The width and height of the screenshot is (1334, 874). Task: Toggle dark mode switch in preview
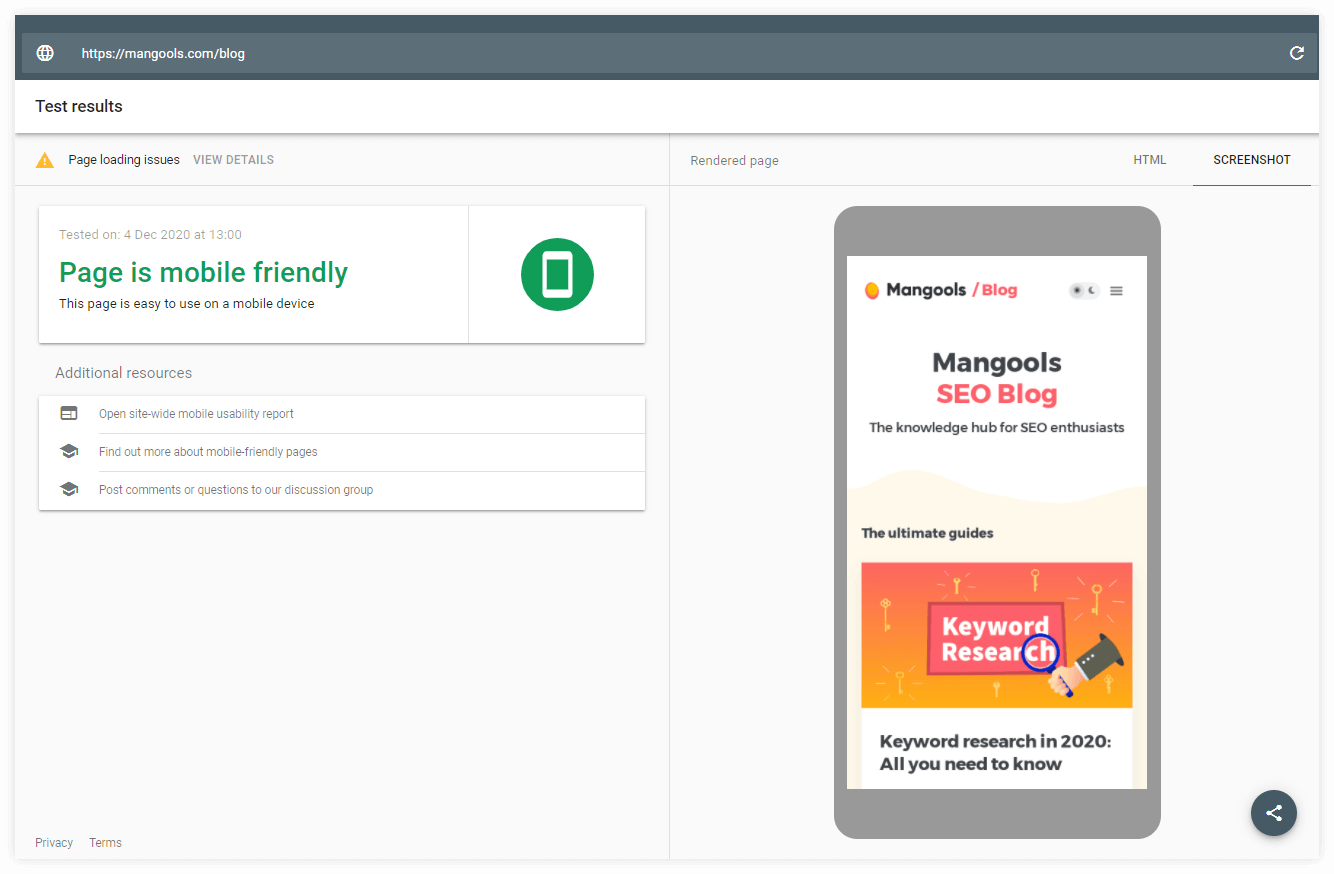1084,291
